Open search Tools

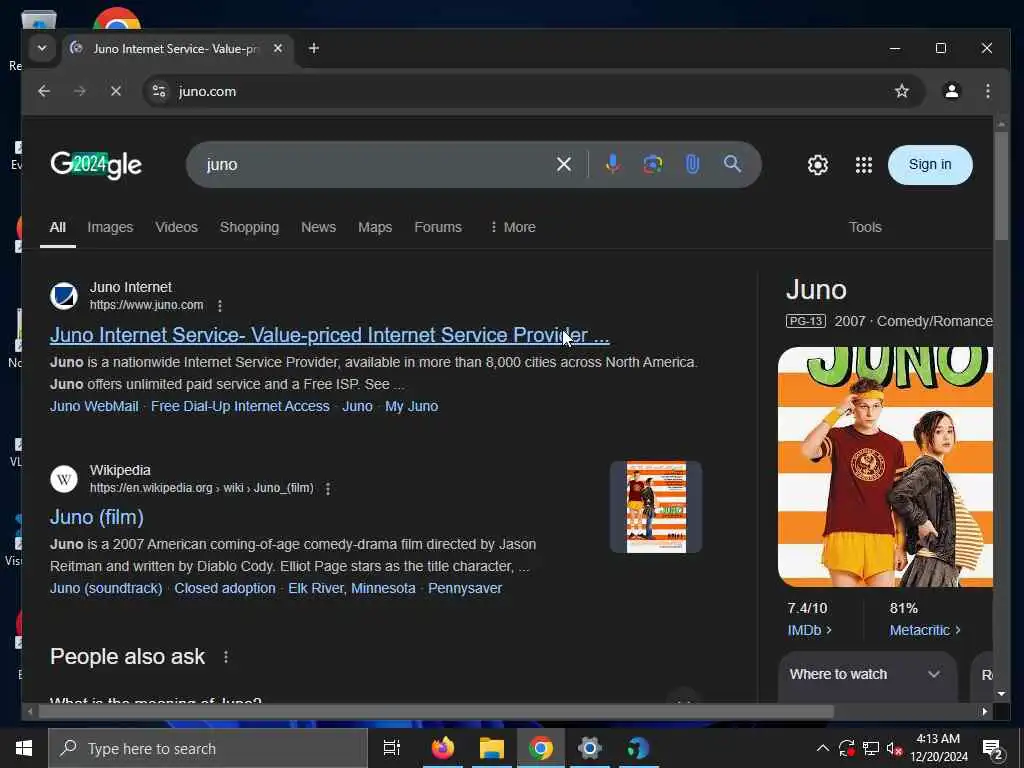pyautogui.click(x=865, y=227)
